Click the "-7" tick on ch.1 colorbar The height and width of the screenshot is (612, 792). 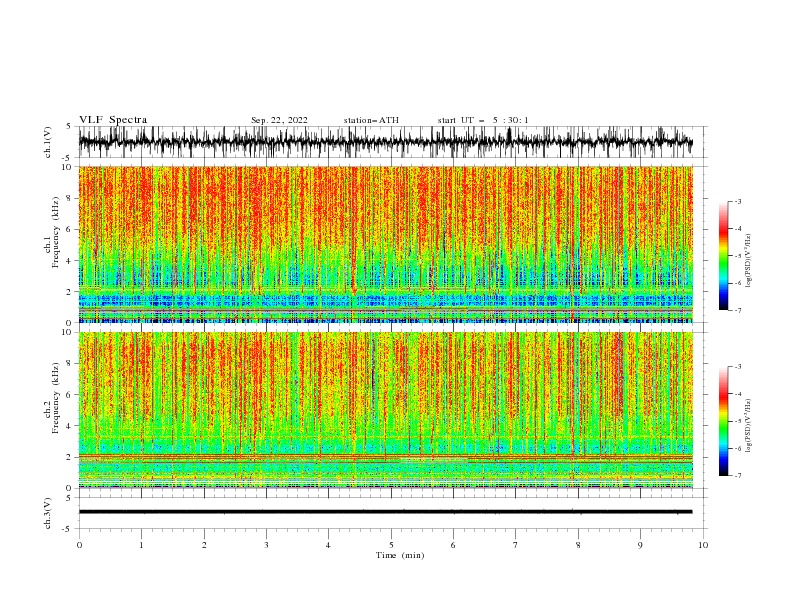(737, 310)
